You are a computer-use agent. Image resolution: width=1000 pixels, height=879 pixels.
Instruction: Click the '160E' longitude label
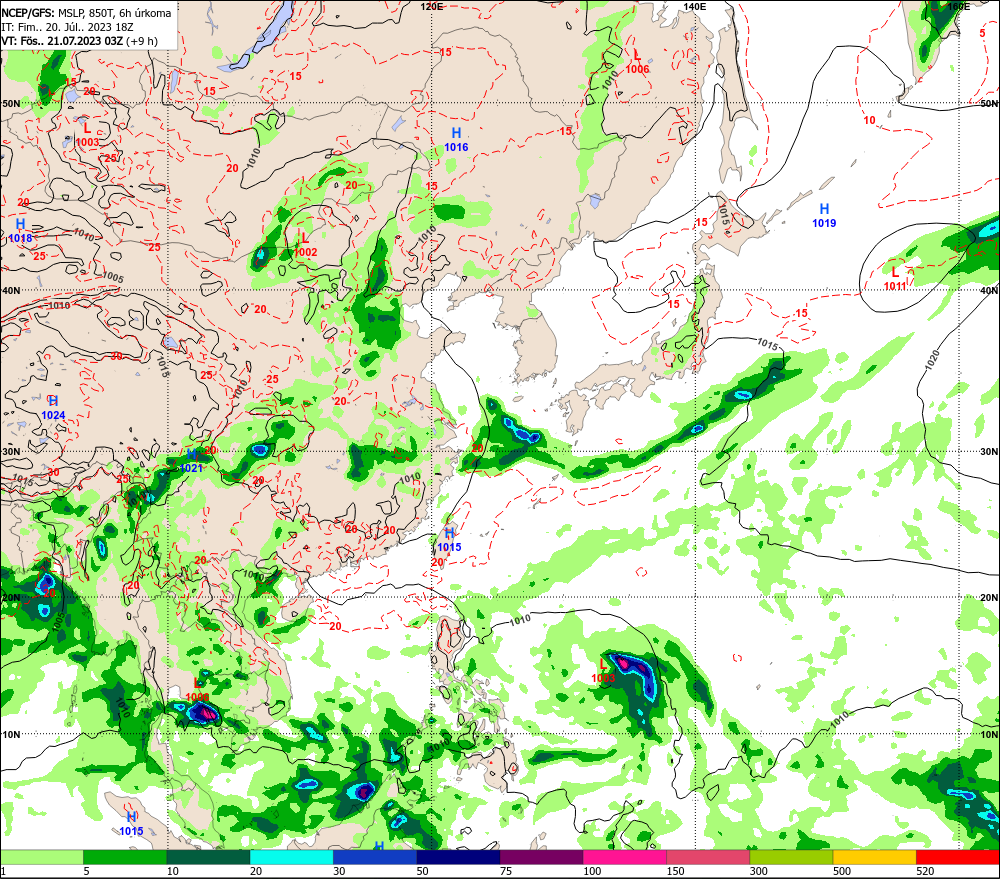[x=958, y=6]
